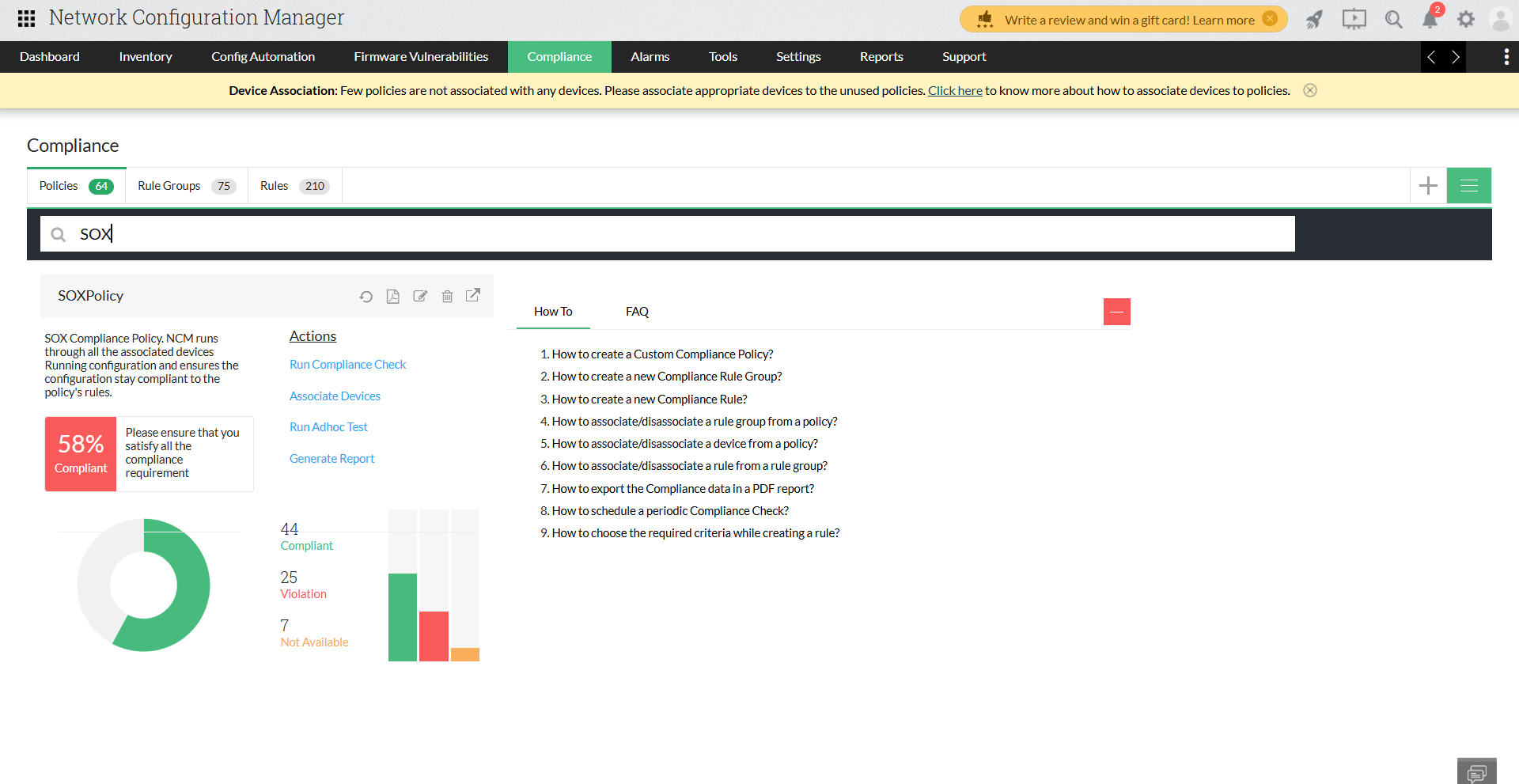Screen dimensions: 1519x784
Task: Add a new policy with plus icon
Action: (x=1428, y=186)
